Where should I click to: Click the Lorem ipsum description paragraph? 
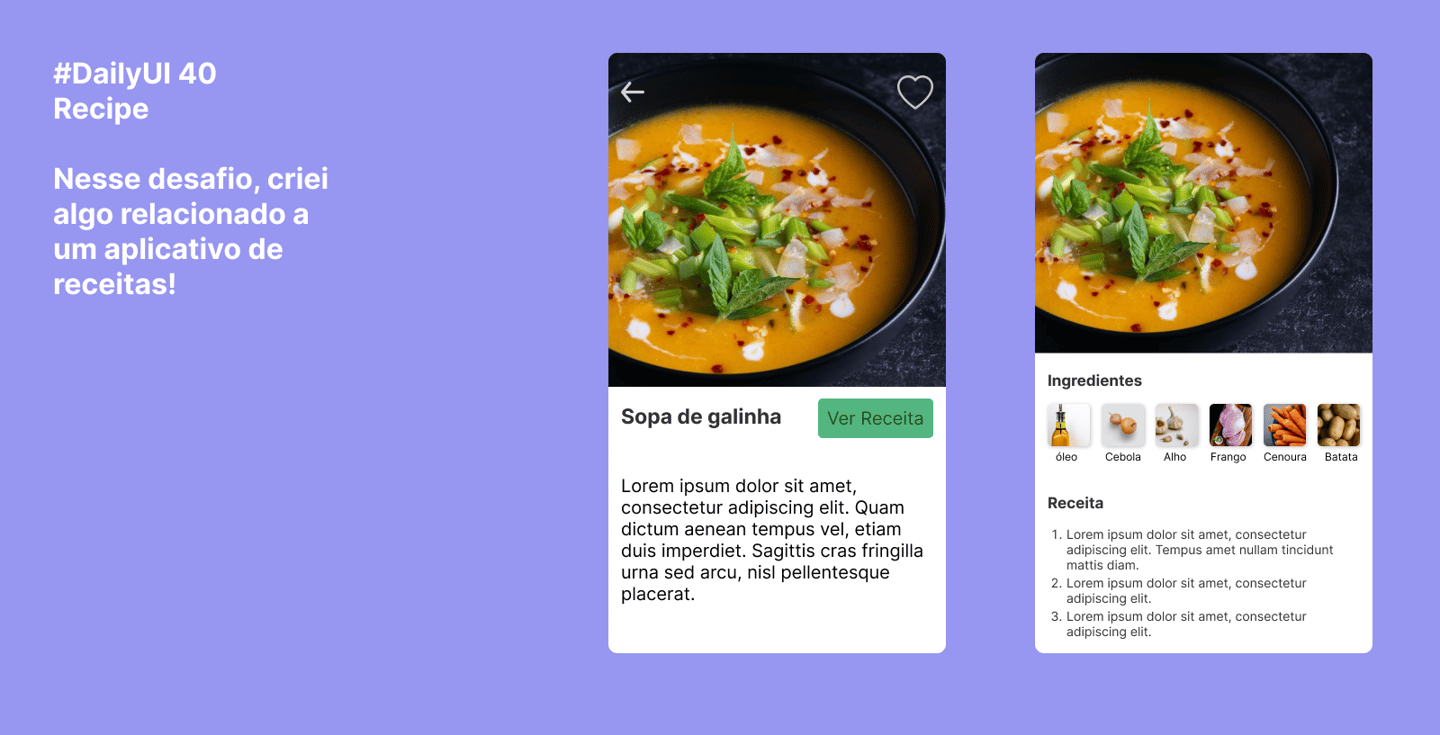point(772,540)
